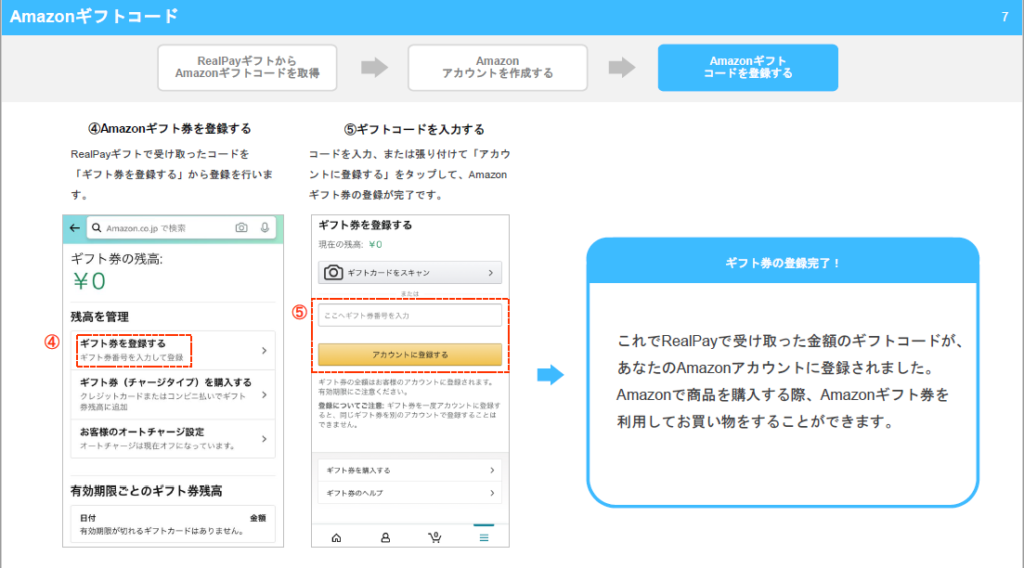Image resolution: width=1024 pixels, height=568 pixels.
Task: Select Amazonアカウントを作成する step
Action: tap(498, 67)
